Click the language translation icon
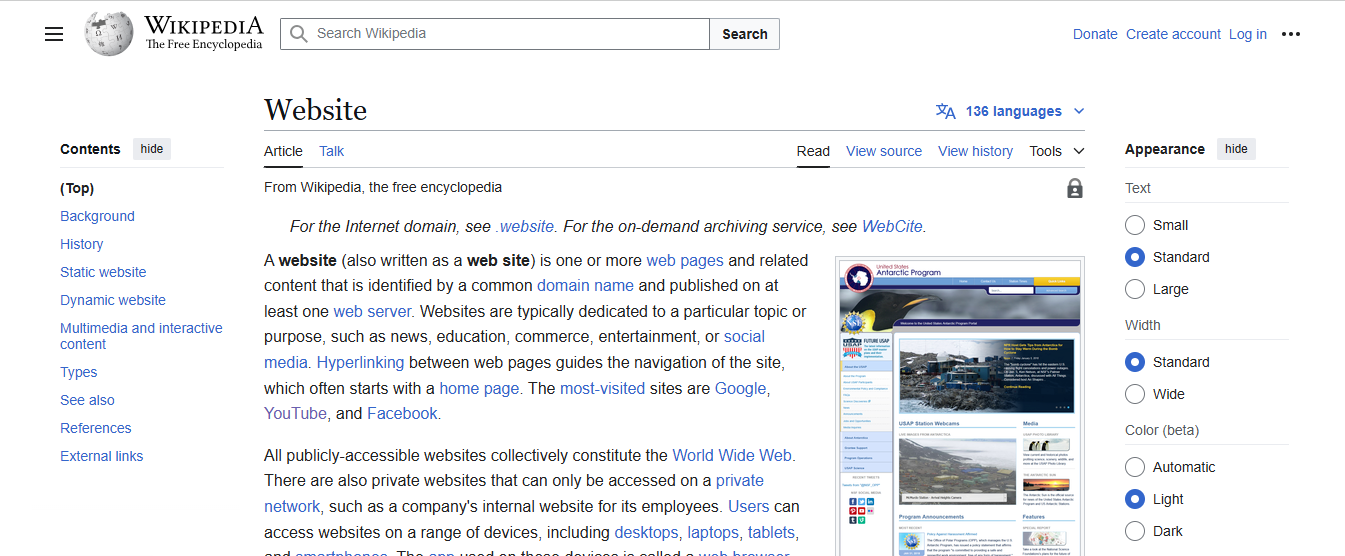This screenshot has height=556, width=1345. (x=945, y=111)
